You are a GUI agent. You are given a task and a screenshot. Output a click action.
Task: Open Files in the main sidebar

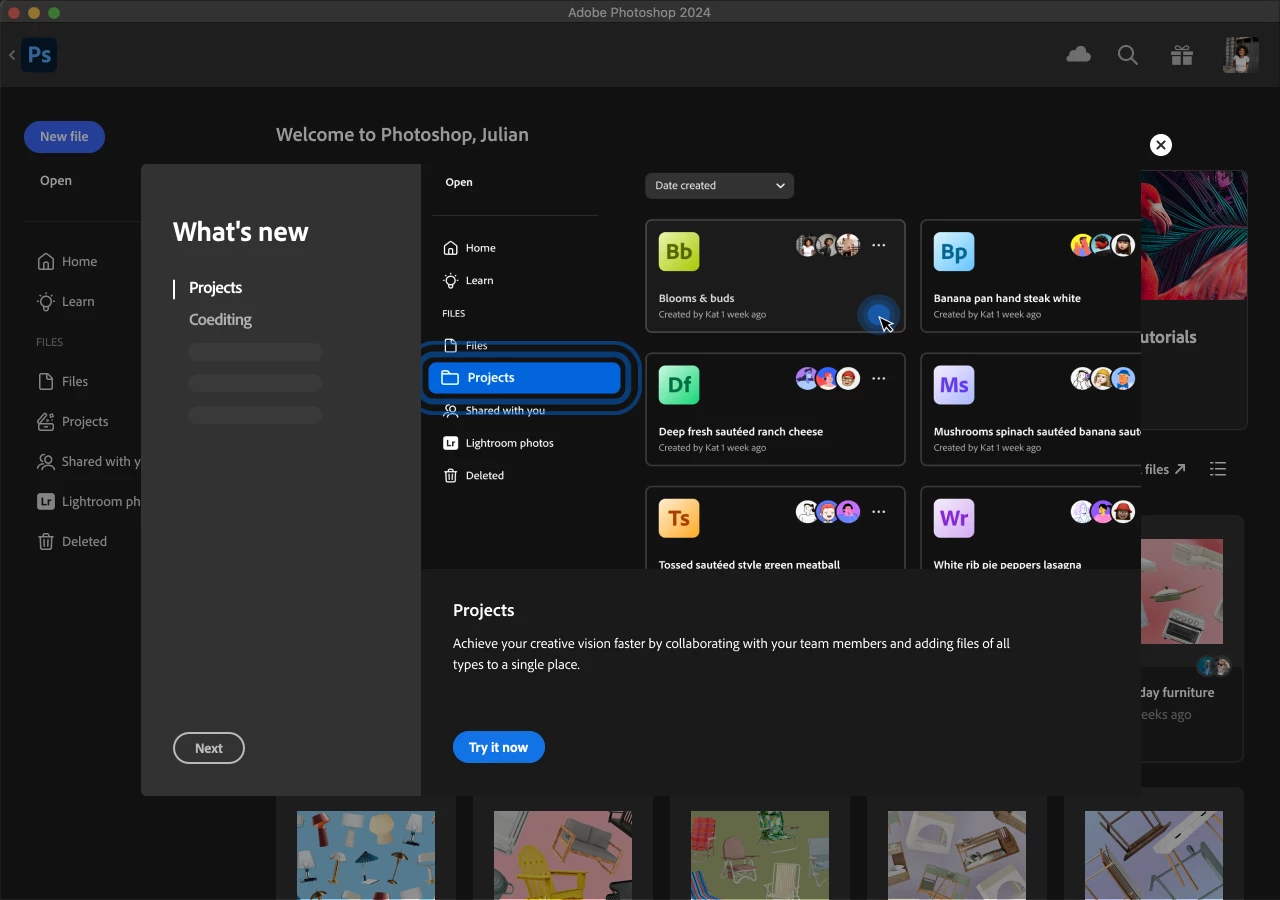pyautogui.click(x=63, y=381)
